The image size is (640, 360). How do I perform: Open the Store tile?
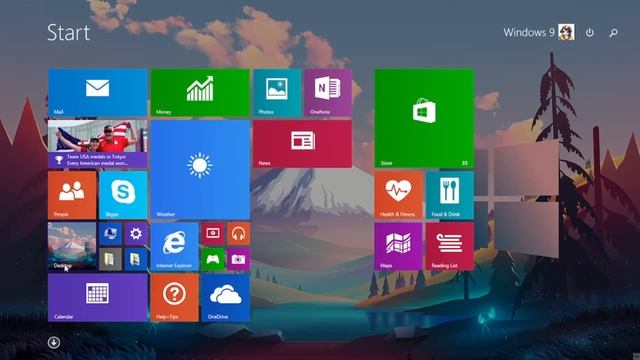pyautogui.click(x=424, y=118)
